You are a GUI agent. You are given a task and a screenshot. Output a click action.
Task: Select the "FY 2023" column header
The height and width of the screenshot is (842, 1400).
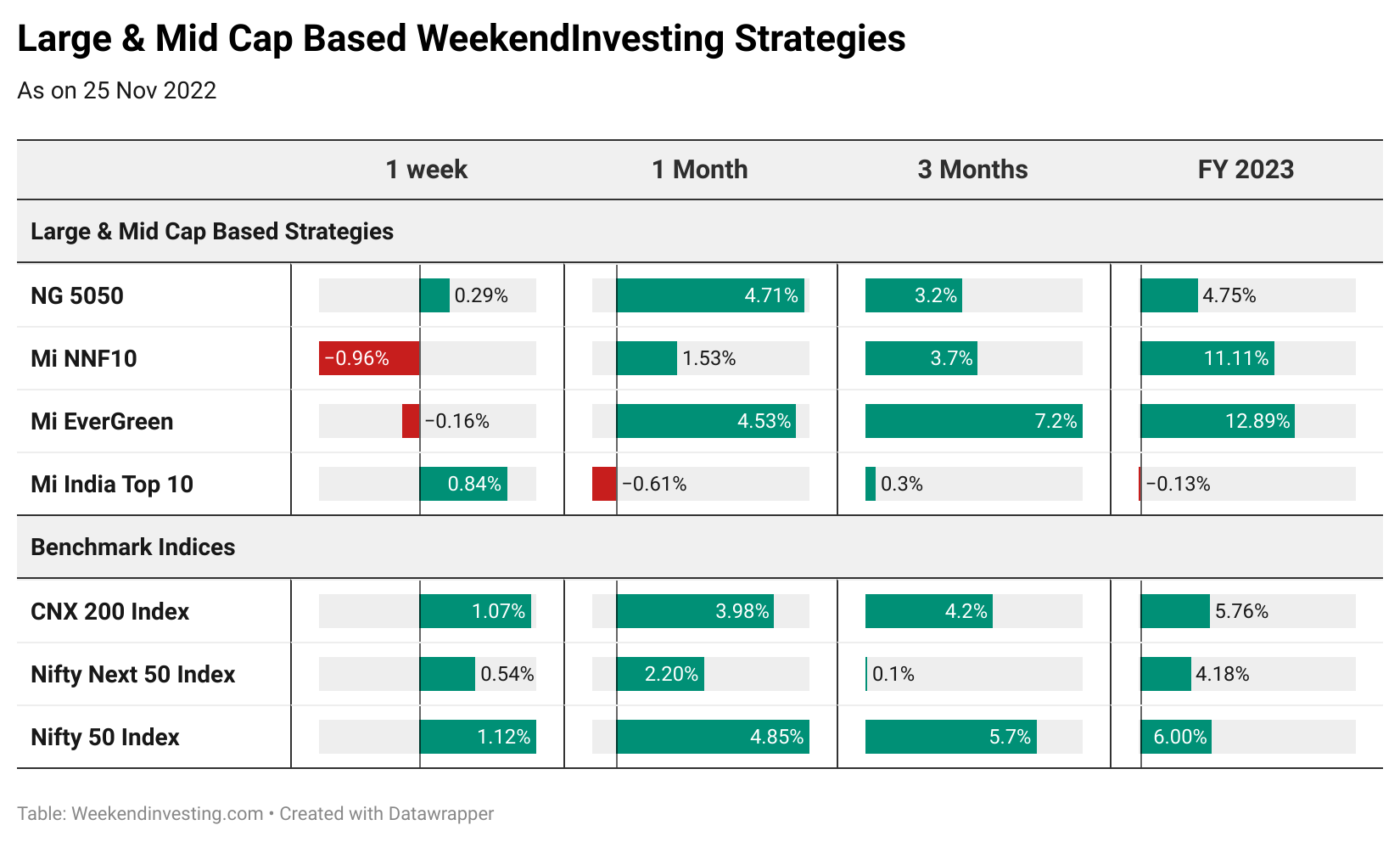pyautogui.click(x=1246, y=170)
